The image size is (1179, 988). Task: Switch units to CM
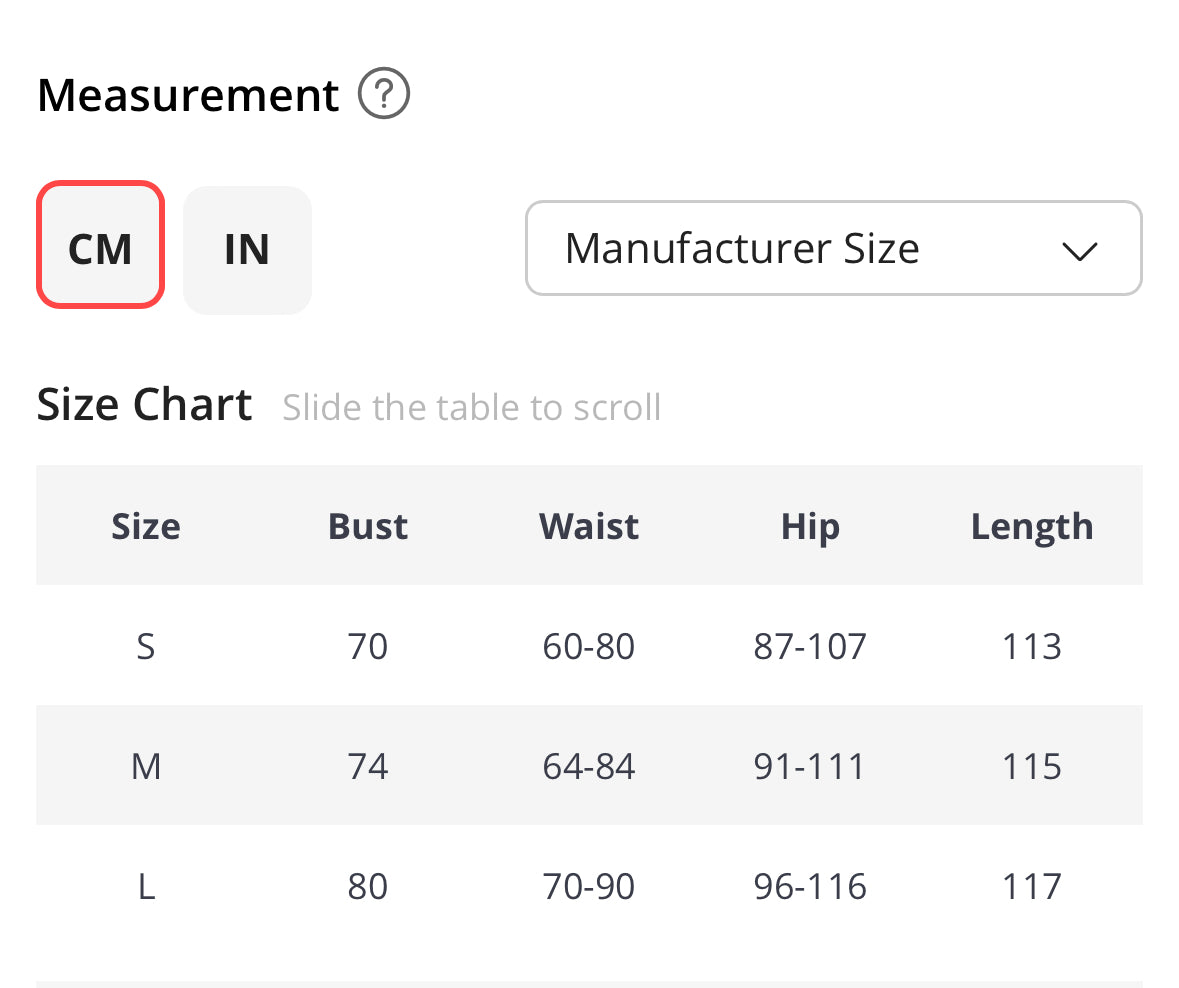[x=100, y=247]
